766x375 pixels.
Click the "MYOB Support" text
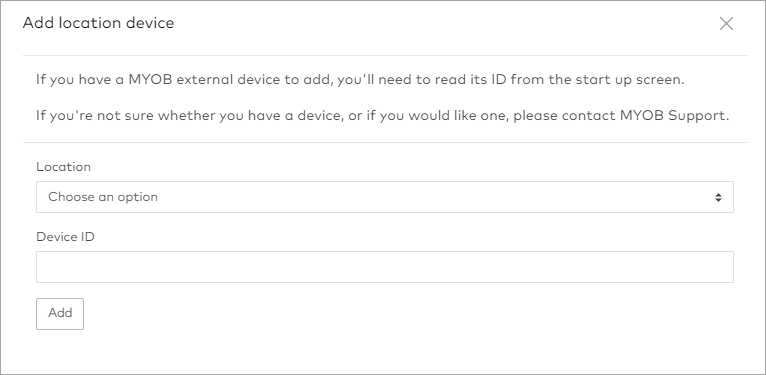click(673, 116)
